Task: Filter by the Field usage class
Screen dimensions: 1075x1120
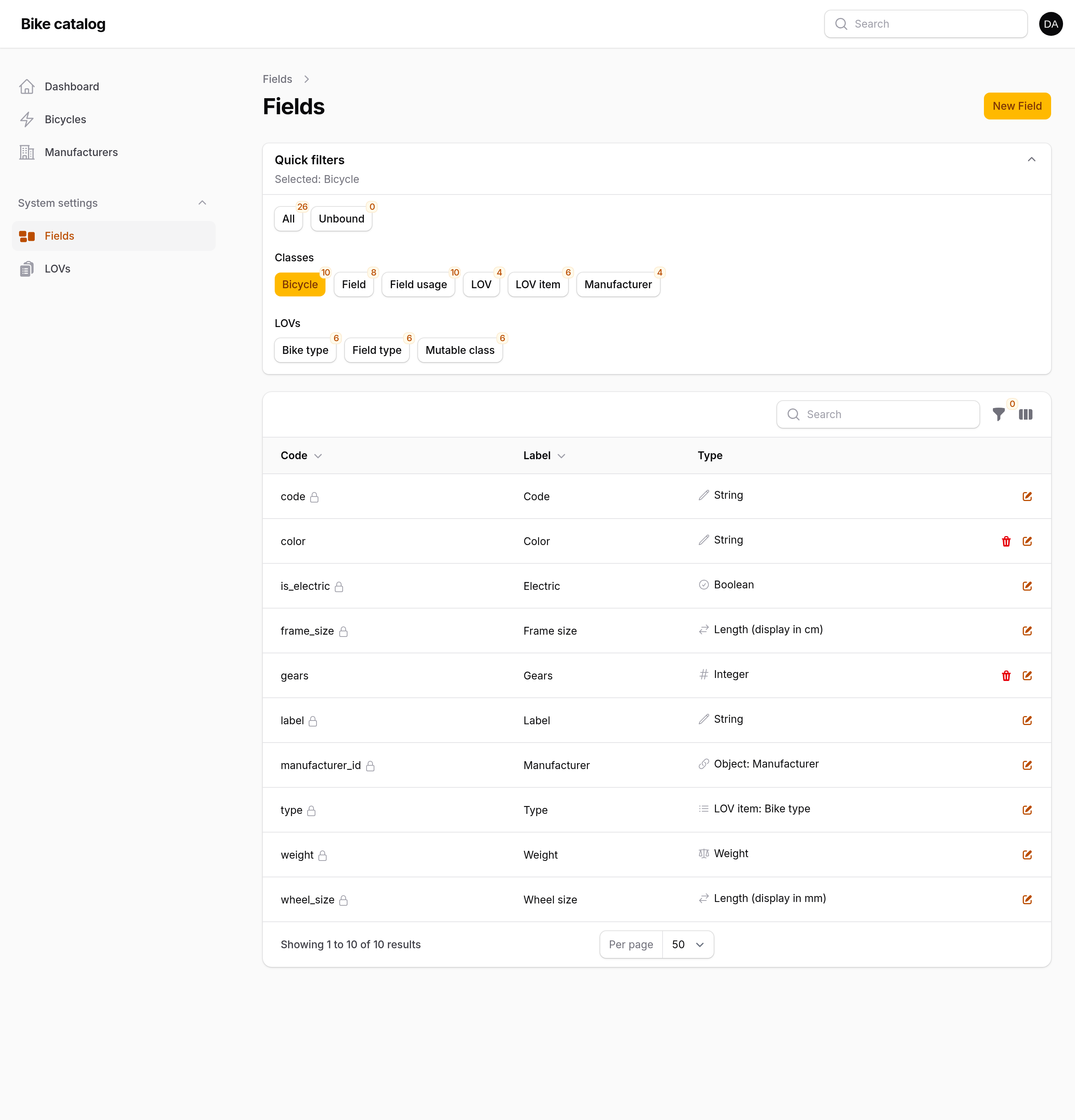Action: click(418, 284)
